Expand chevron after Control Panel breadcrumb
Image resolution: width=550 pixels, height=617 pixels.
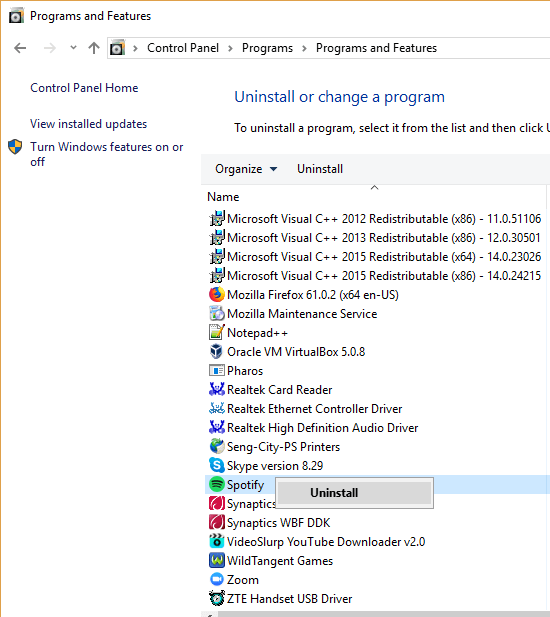coord(231,48)
